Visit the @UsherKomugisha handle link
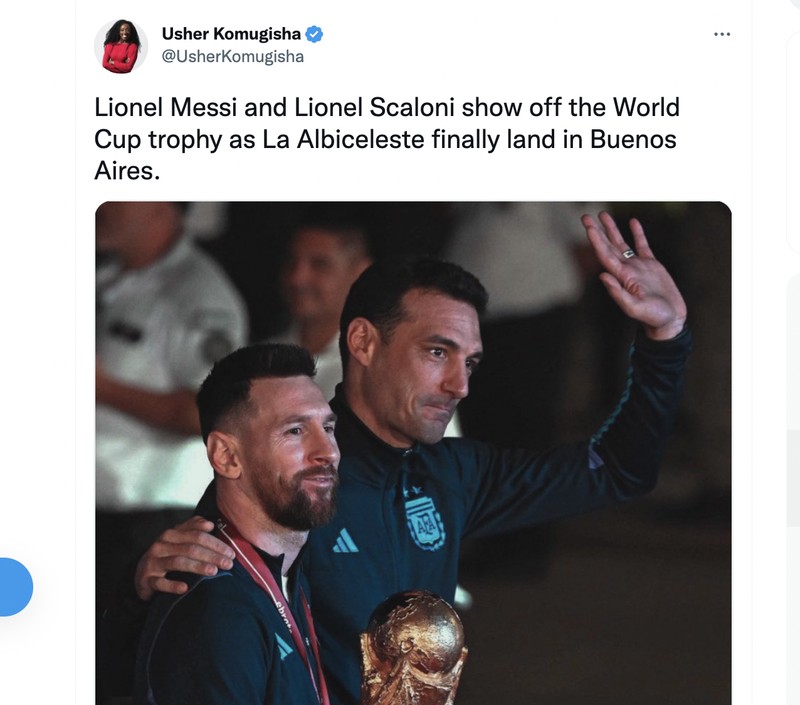Screen dimensions: 800x705 pos(233,56)
